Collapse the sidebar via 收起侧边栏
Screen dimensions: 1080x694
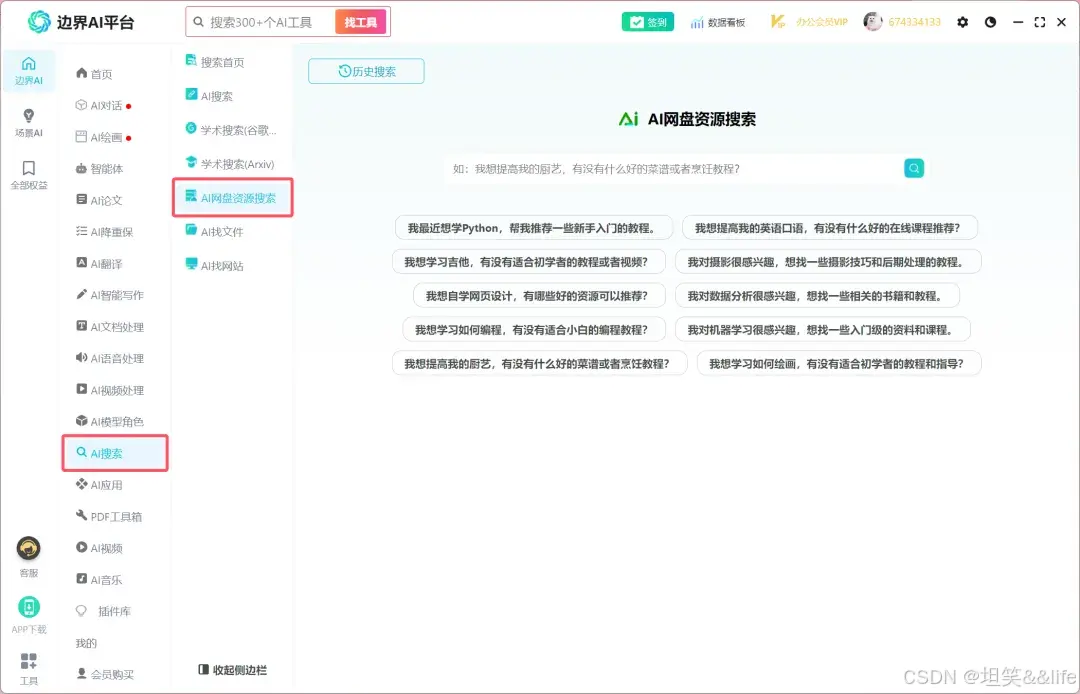[231, 670]
